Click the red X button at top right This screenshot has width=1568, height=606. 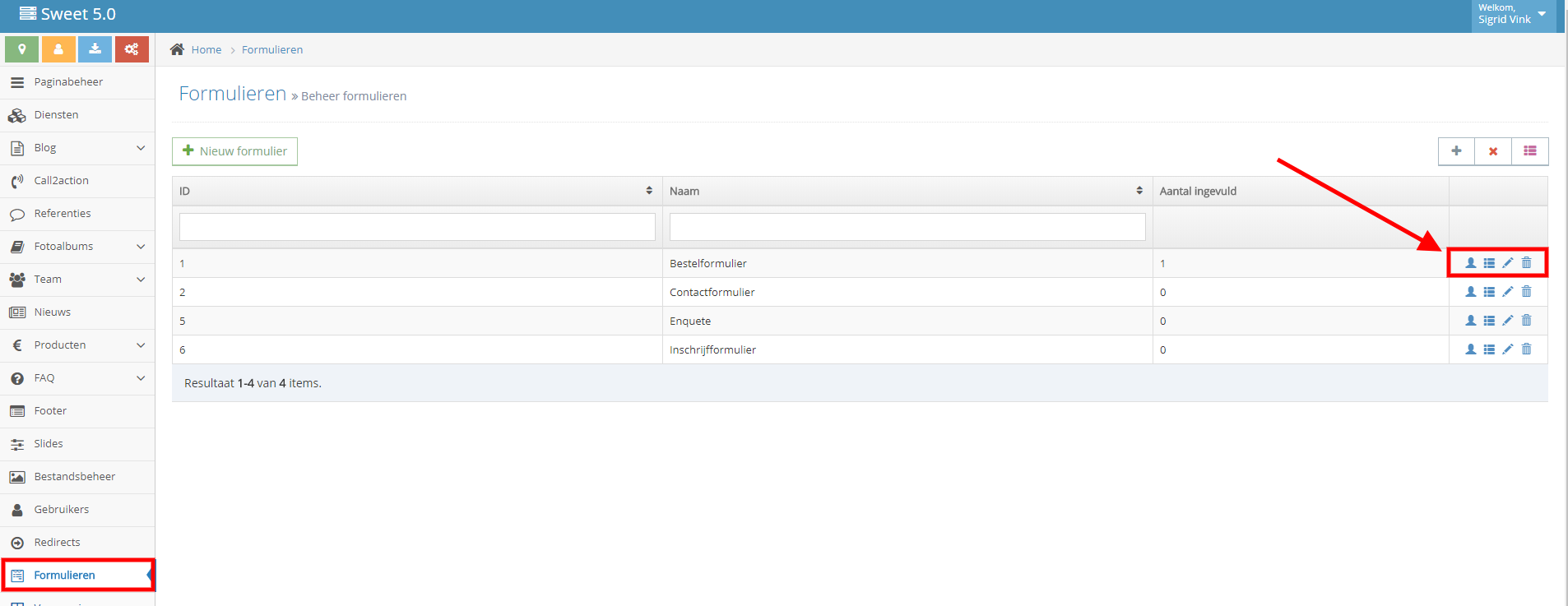pyautogui.click(x=1493, y=151)
